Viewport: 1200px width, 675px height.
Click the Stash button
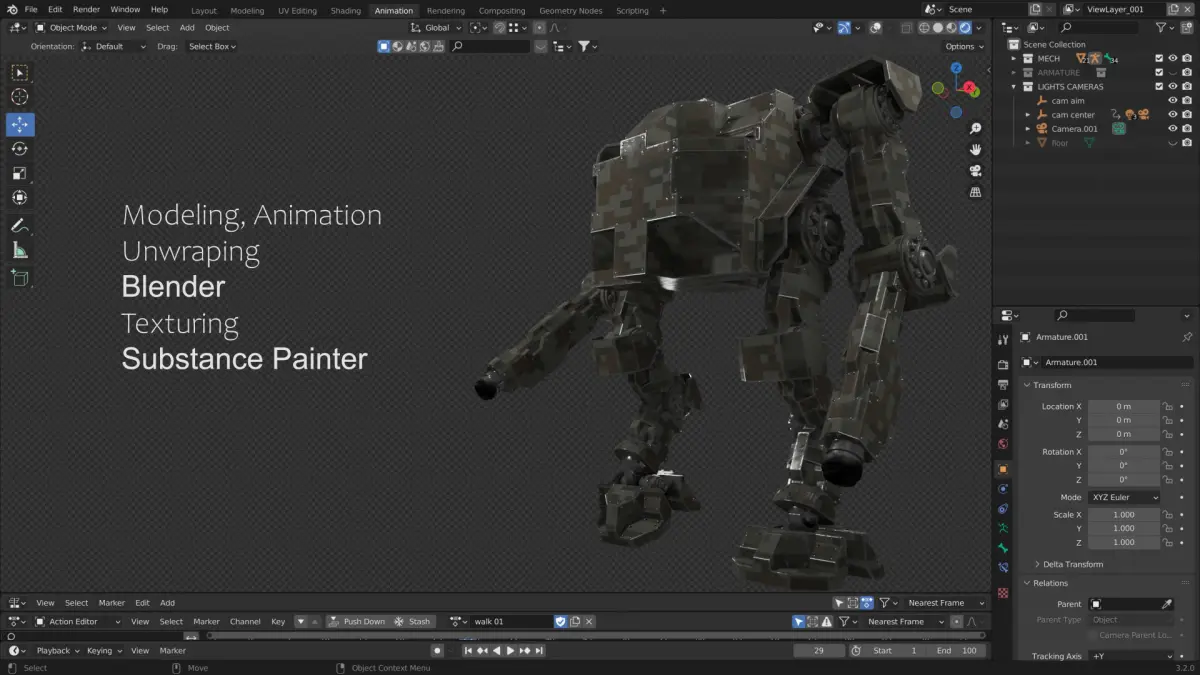pos(412,621)
